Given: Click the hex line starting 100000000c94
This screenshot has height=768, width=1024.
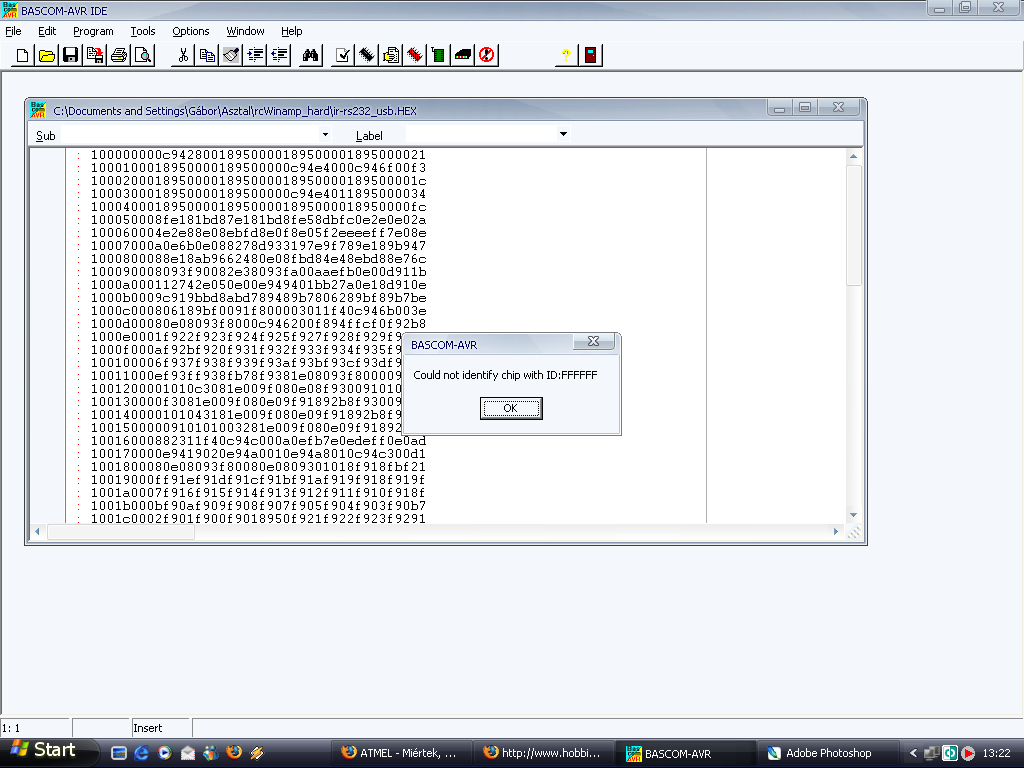Looking at the screenshot, I should [x=258, y=155].
